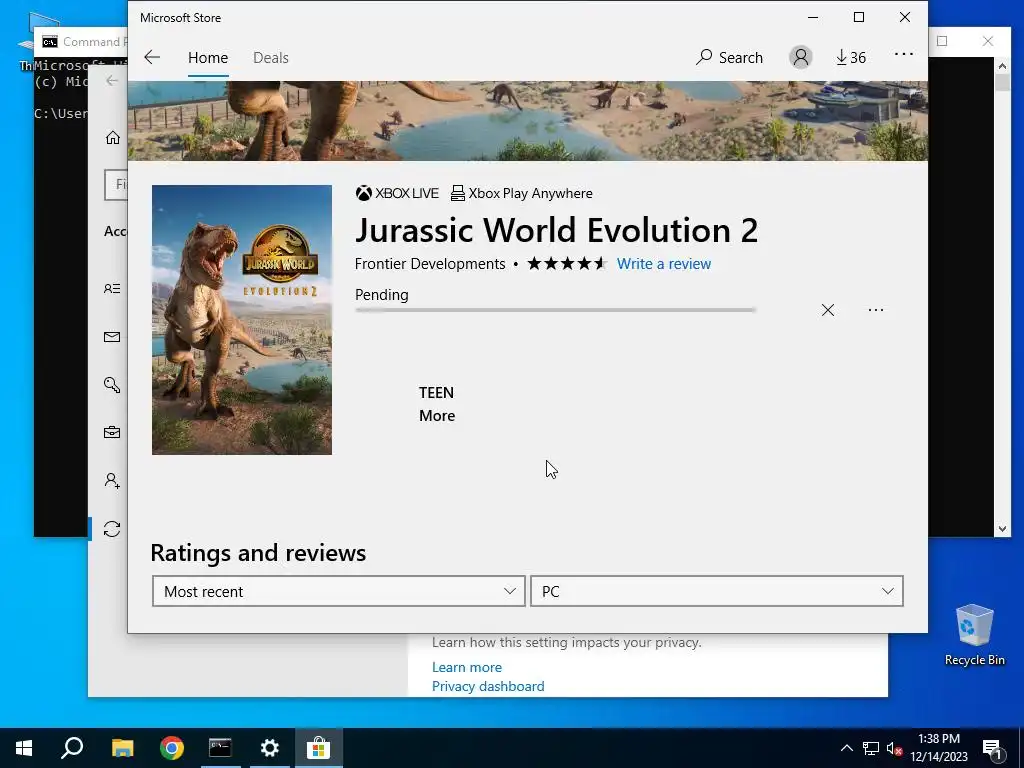Show hidden tray icons
This screenshot has width=1024, height=768.
point(846,748)
